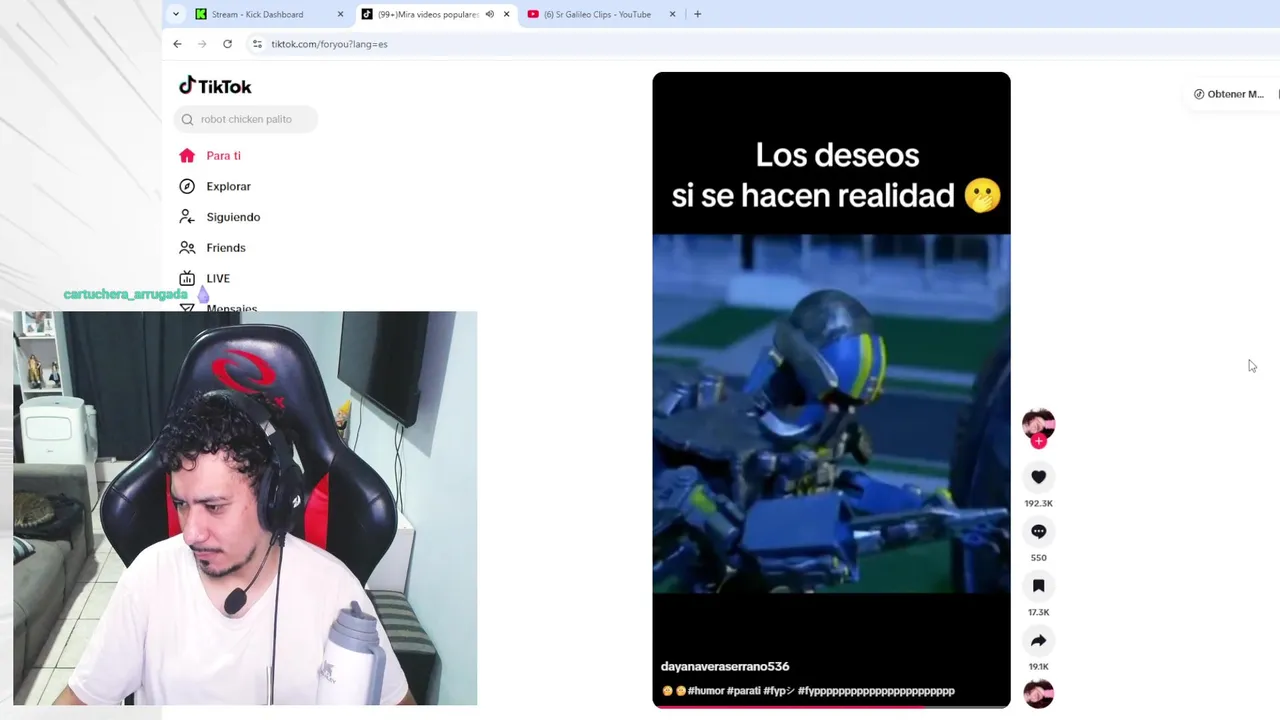Click the Siguiendo person icon
This screenshot has width=1280, height=720.
pyautogui.click(x=187, y=217)
